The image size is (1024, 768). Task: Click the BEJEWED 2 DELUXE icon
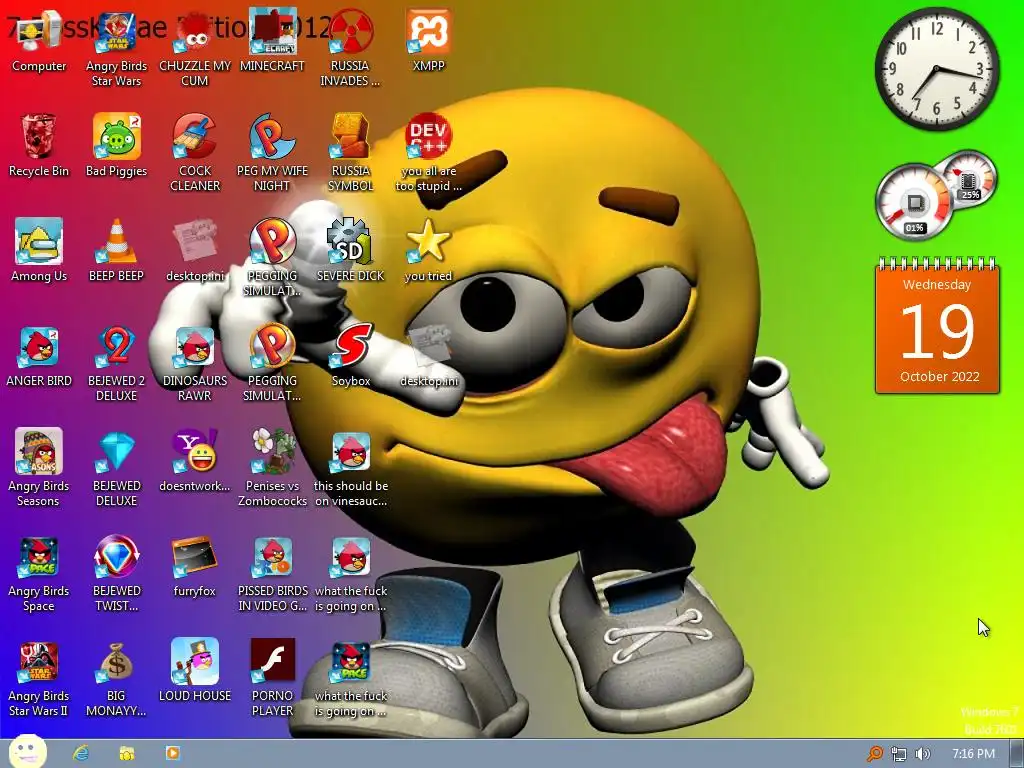(x=116, y=364)
